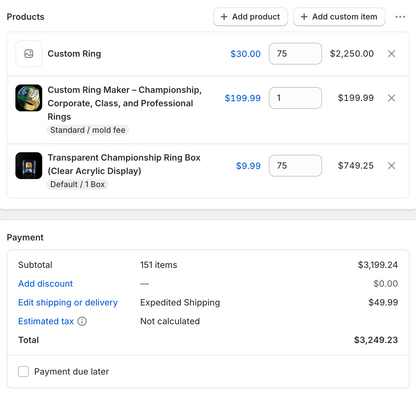Select the Custom Ring Maker product title
This screenshot has height=393, width=416.
click(125, 103)
